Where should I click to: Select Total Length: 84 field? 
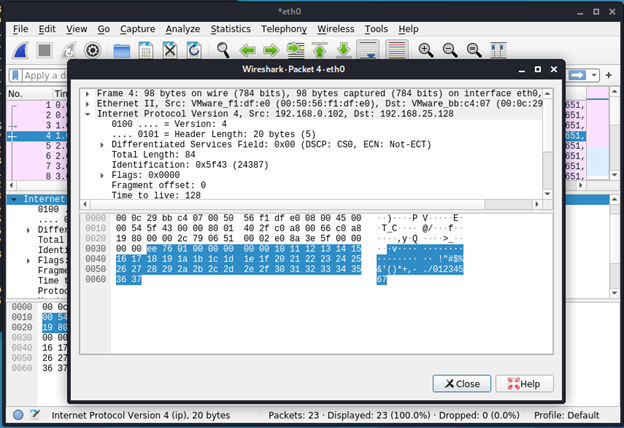pyautogui.click(x=153, y=155)
